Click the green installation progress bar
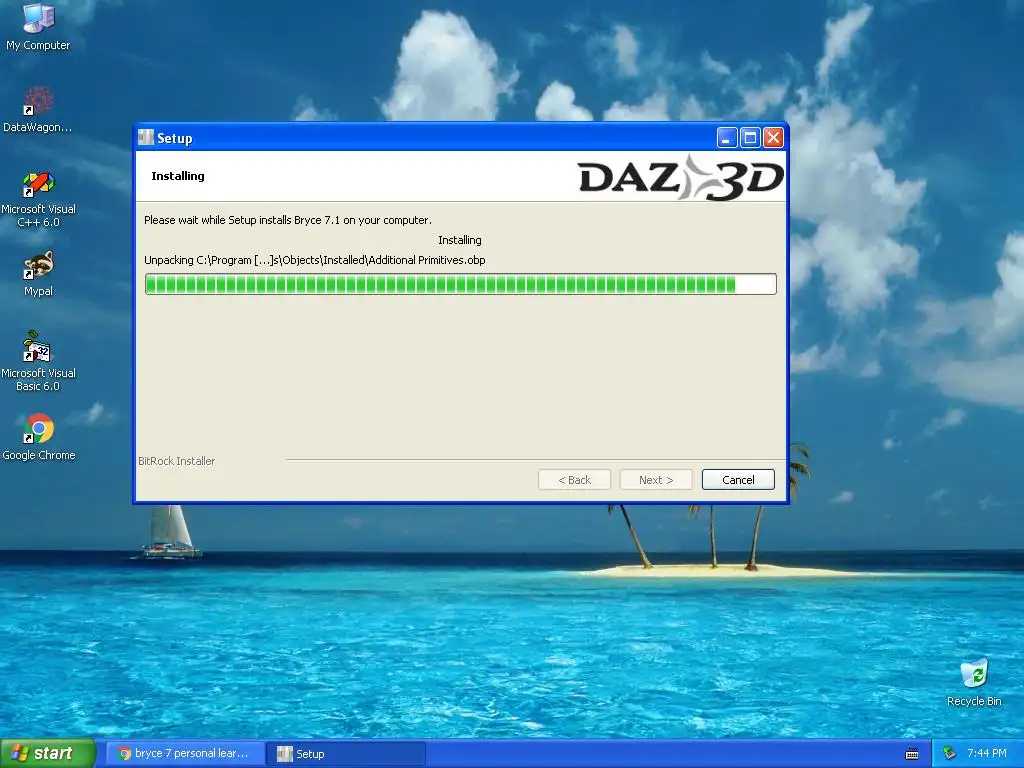 pyautogui.click(x=460, y=284)
